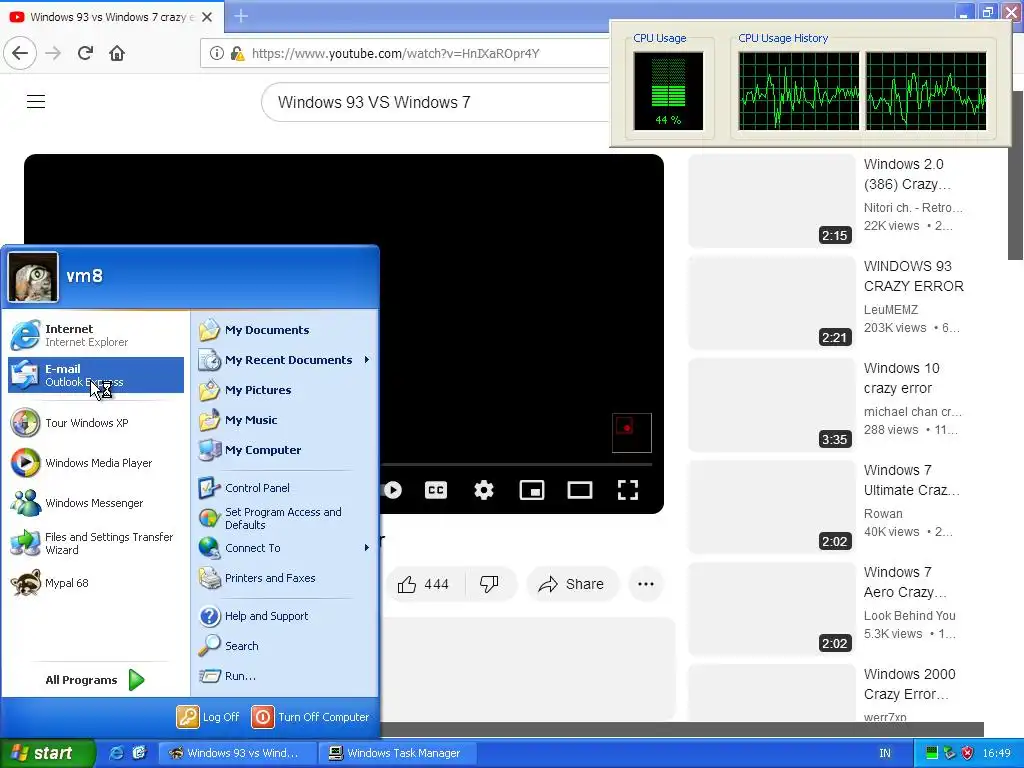
Task: Click the red security shield tray icon
Action: click(968, 753)
